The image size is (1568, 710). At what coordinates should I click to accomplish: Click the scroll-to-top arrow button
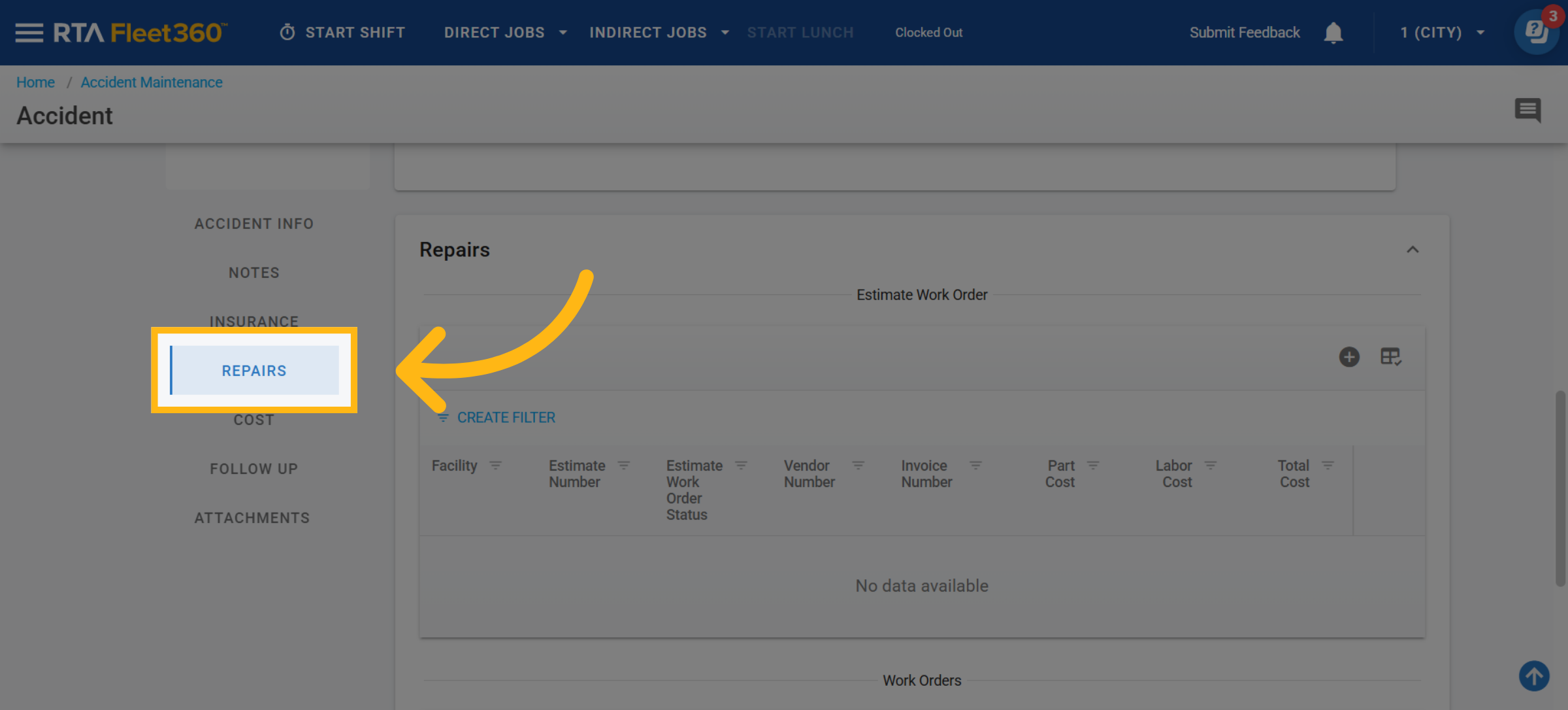coord(1534,676)
